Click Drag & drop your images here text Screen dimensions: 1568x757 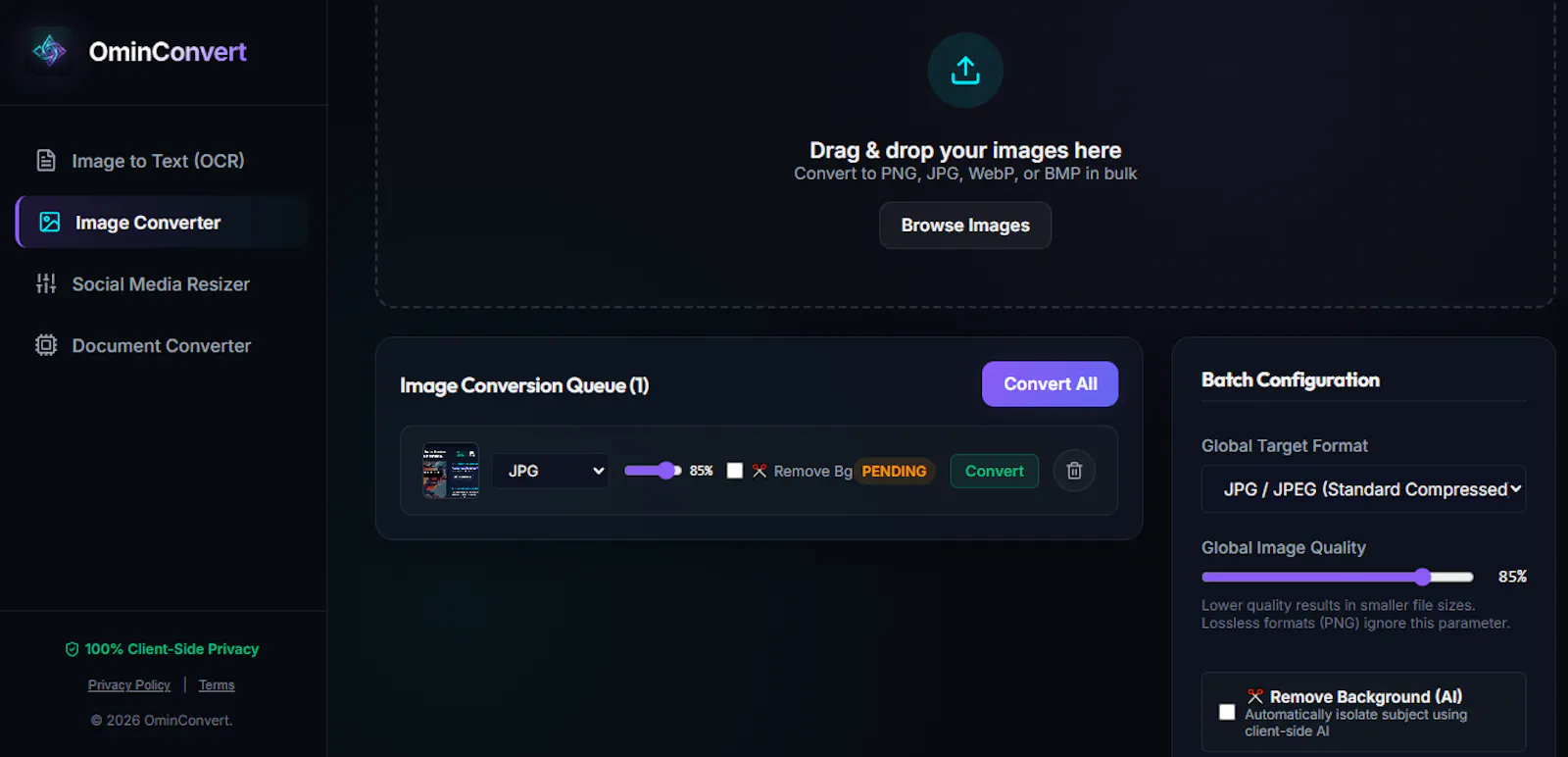pos(965,150)
